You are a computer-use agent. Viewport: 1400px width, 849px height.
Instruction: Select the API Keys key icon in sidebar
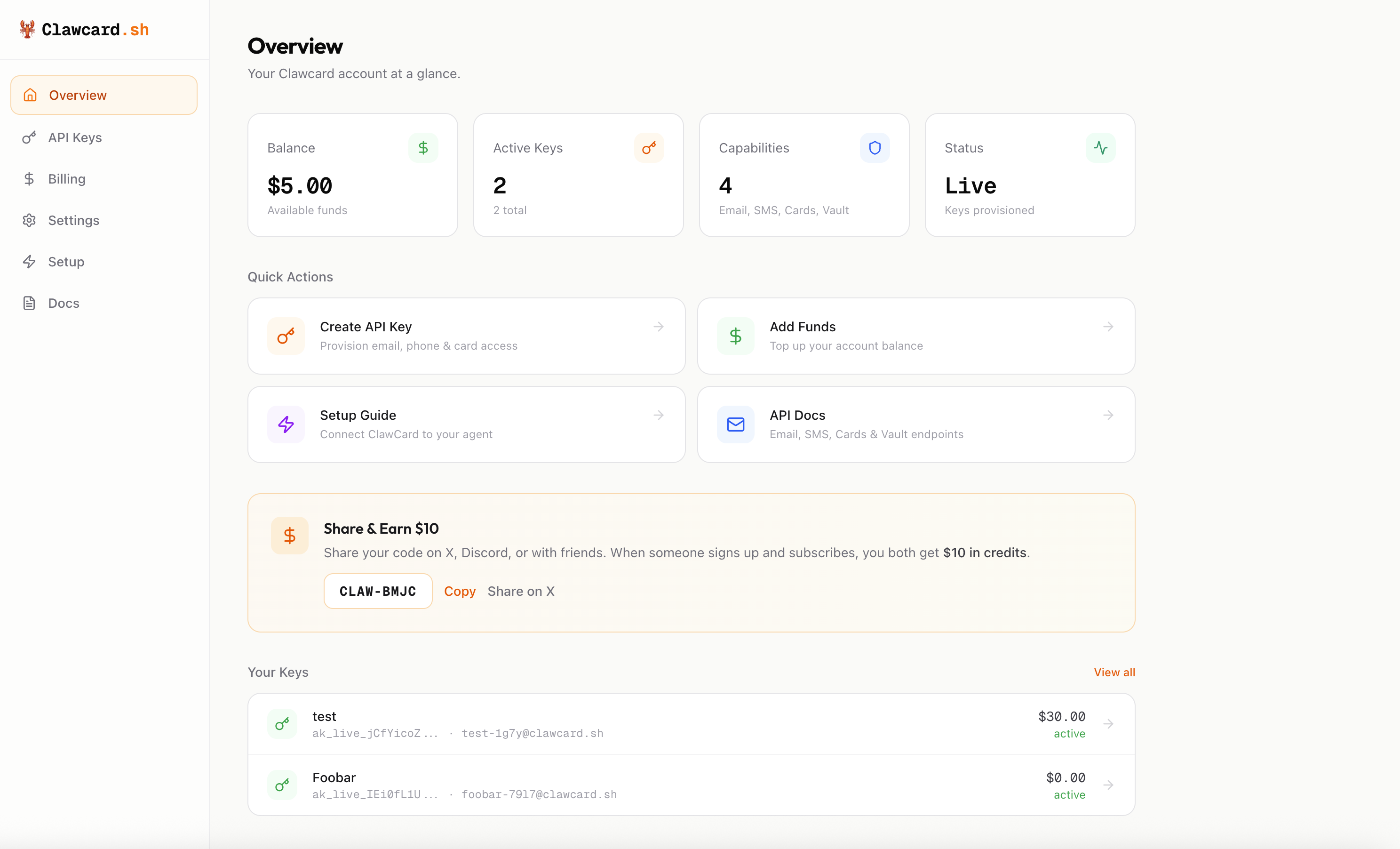30,137
